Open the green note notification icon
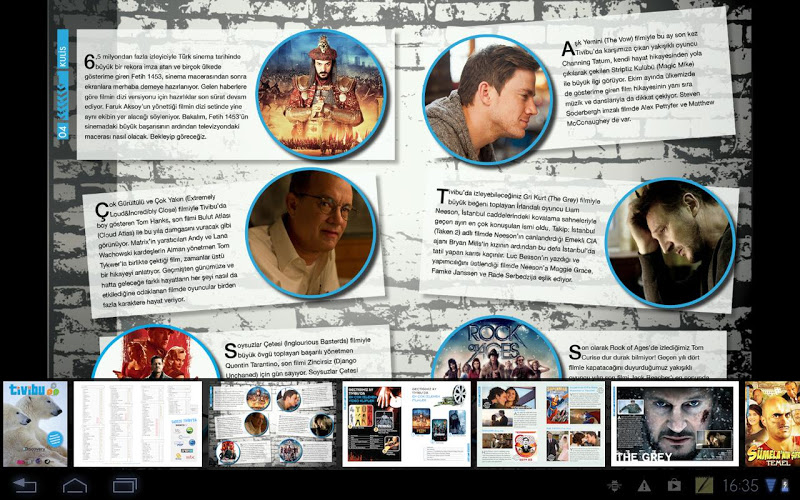Screen dimensions: 800x500 704,485
